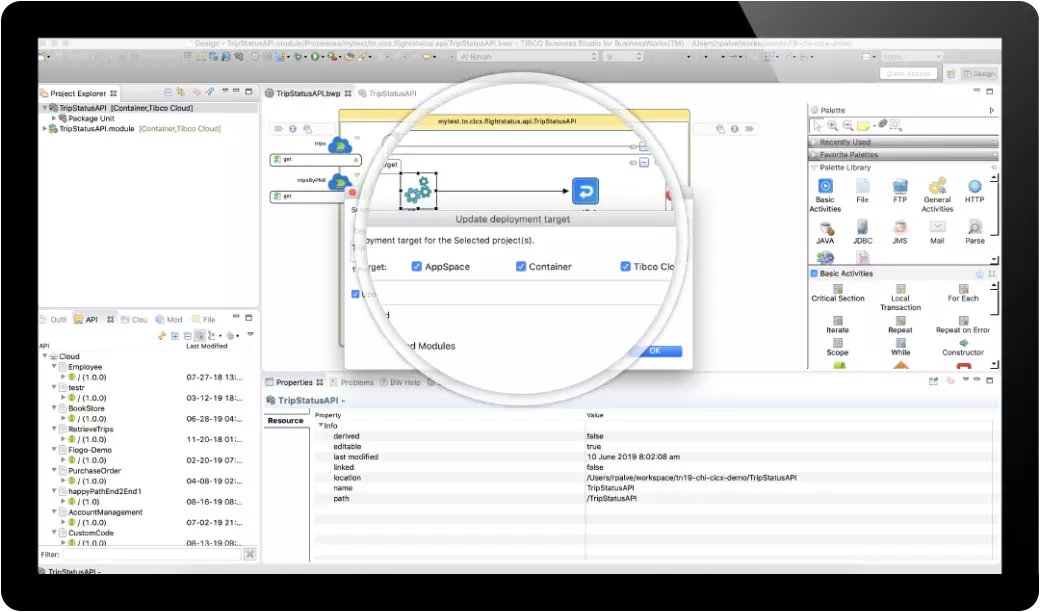Expand the Recently Used palette section

tap(903, 143)
